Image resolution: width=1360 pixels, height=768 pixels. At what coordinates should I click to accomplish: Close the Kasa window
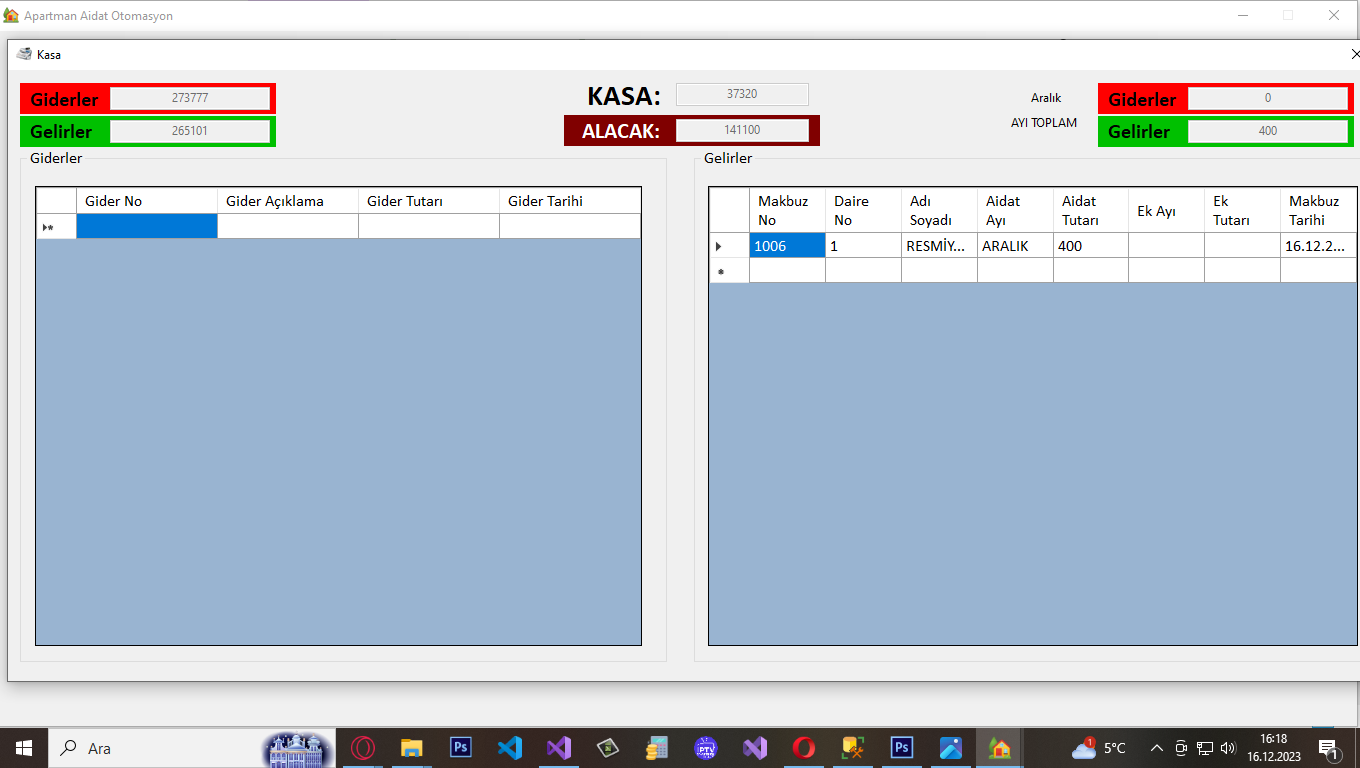click(x=1354, y=54)
